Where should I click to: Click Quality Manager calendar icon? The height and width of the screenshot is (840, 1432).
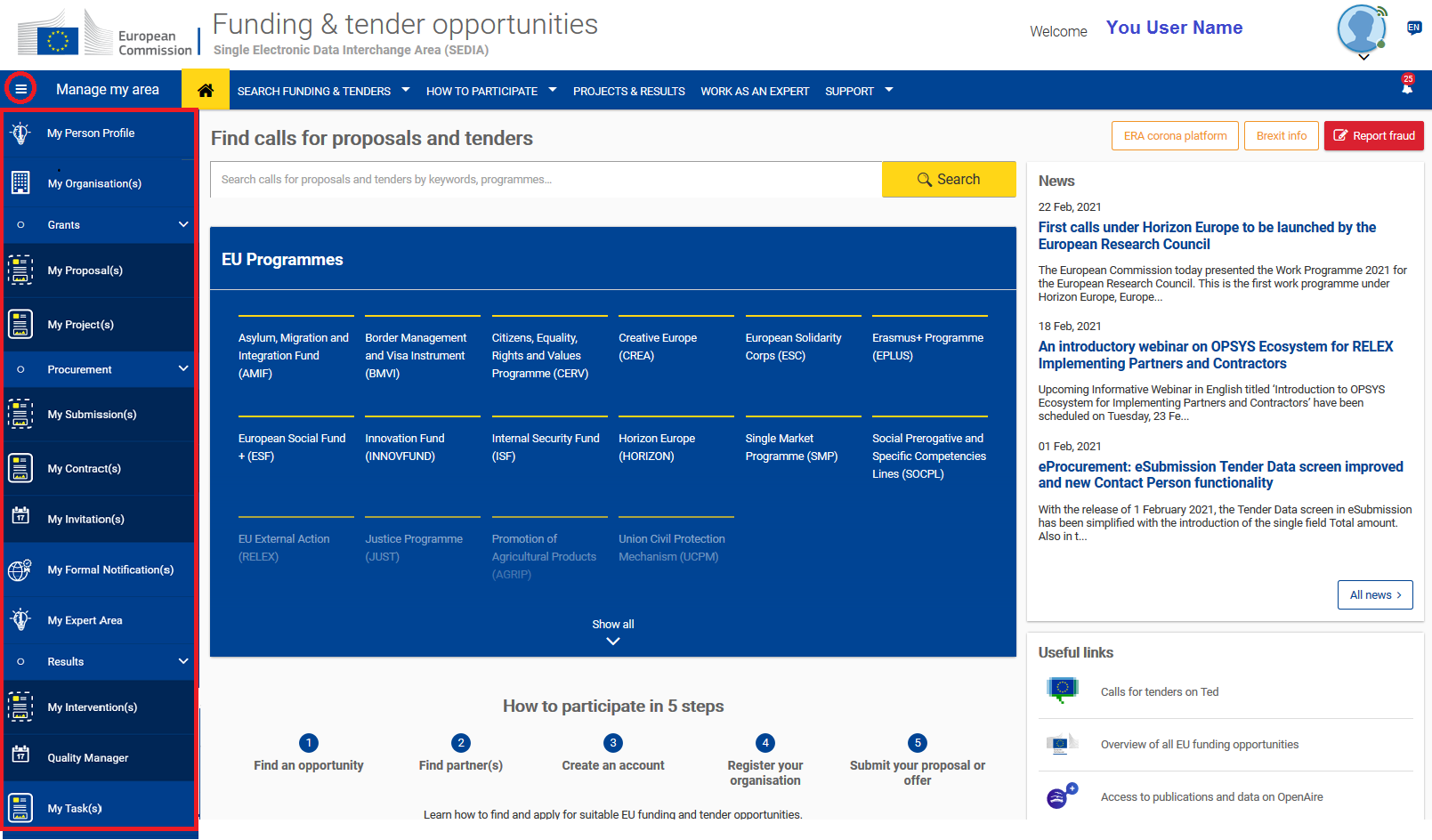coord(20,755)
